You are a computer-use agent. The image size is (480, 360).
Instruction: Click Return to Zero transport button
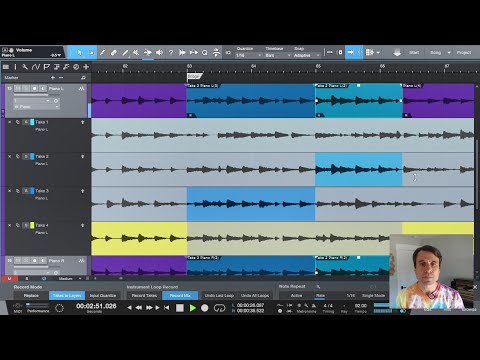166,308
